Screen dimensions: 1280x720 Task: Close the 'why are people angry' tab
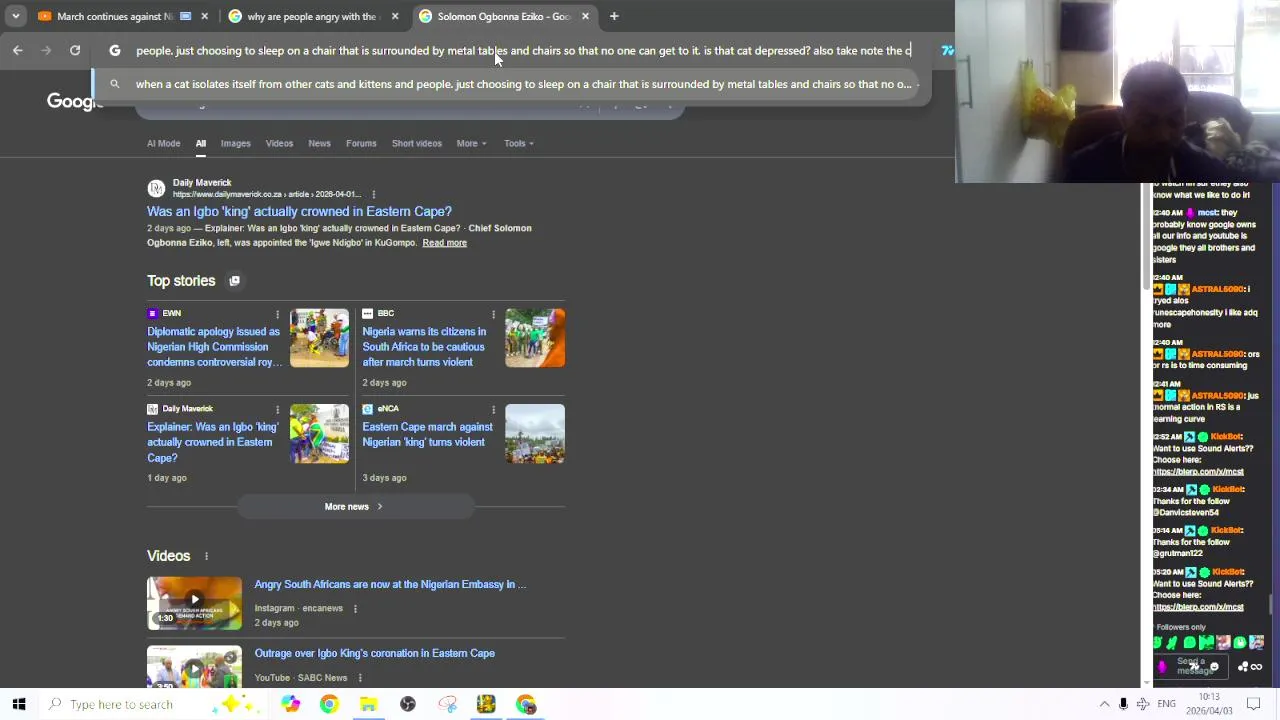395,16
